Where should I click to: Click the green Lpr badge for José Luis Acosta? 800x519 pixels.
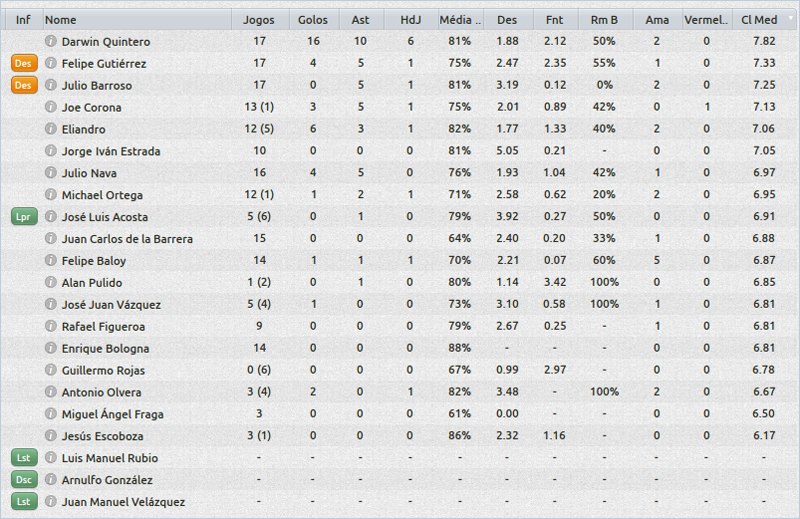tap(23, 217)
